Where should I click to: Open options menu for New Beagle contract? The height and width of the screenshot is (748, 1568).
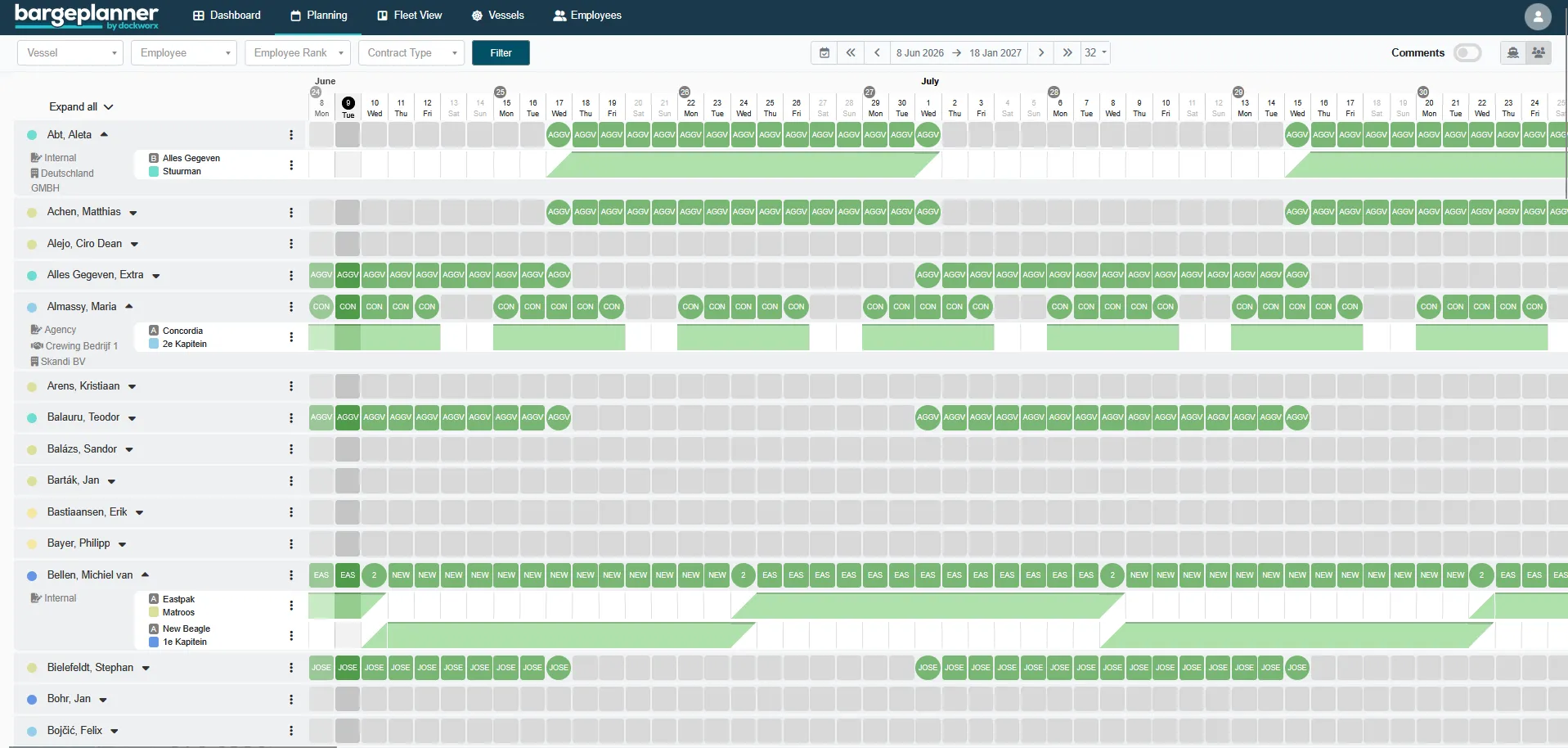291,636
